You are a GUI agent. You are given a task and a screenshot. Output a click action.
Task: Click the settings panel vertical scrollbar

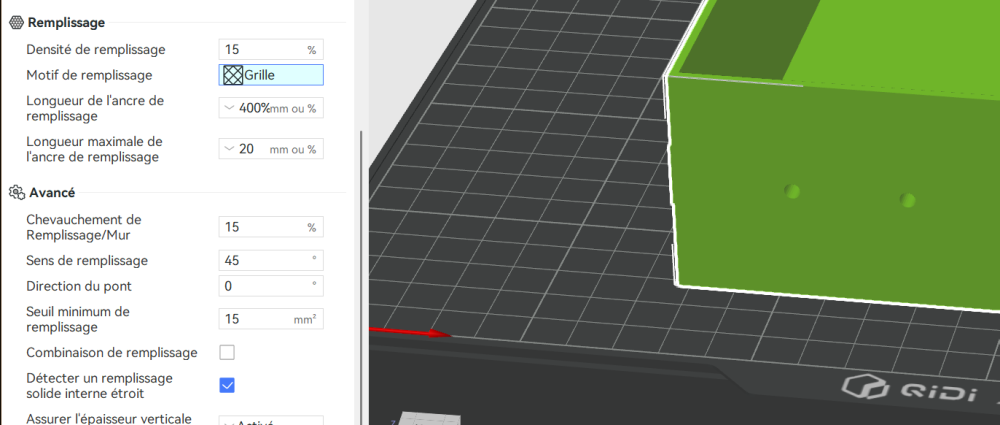click(362, 278)
